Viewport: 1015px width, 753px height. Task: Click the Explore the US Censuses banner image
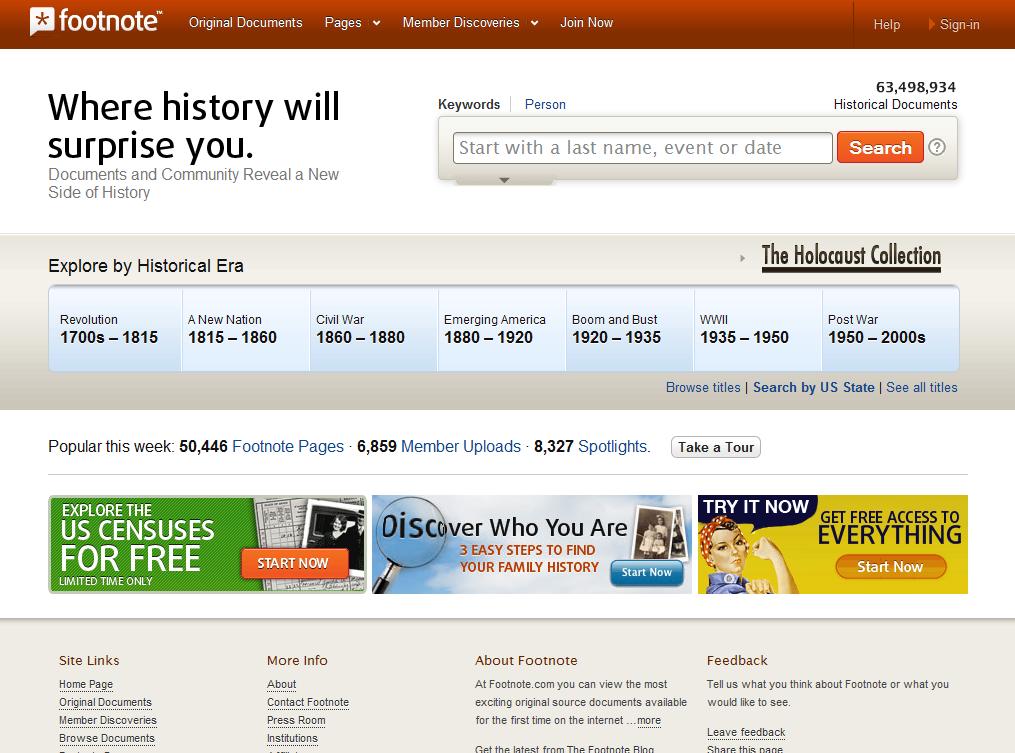pos(207,545)
